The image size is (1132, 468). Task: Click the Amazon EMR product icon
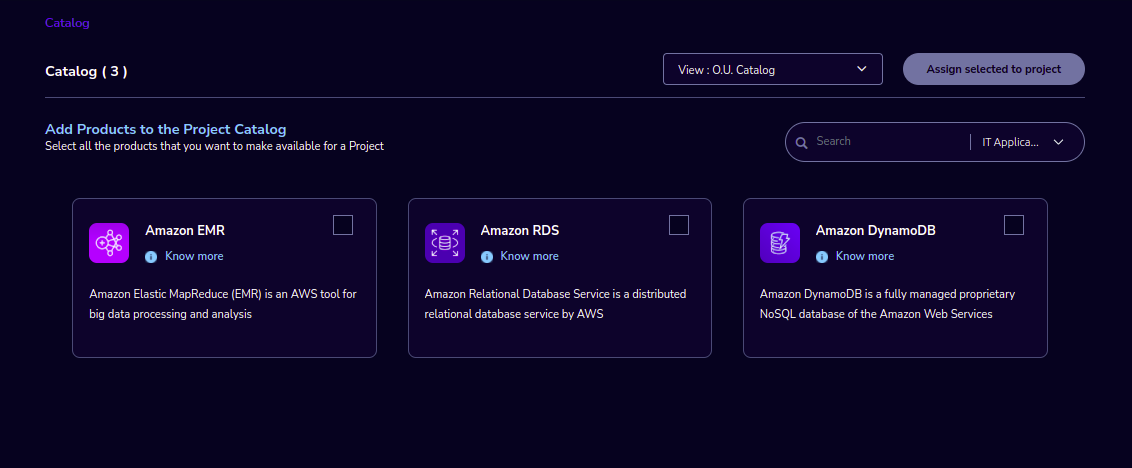pyautogui.click(x=109, y=243)
